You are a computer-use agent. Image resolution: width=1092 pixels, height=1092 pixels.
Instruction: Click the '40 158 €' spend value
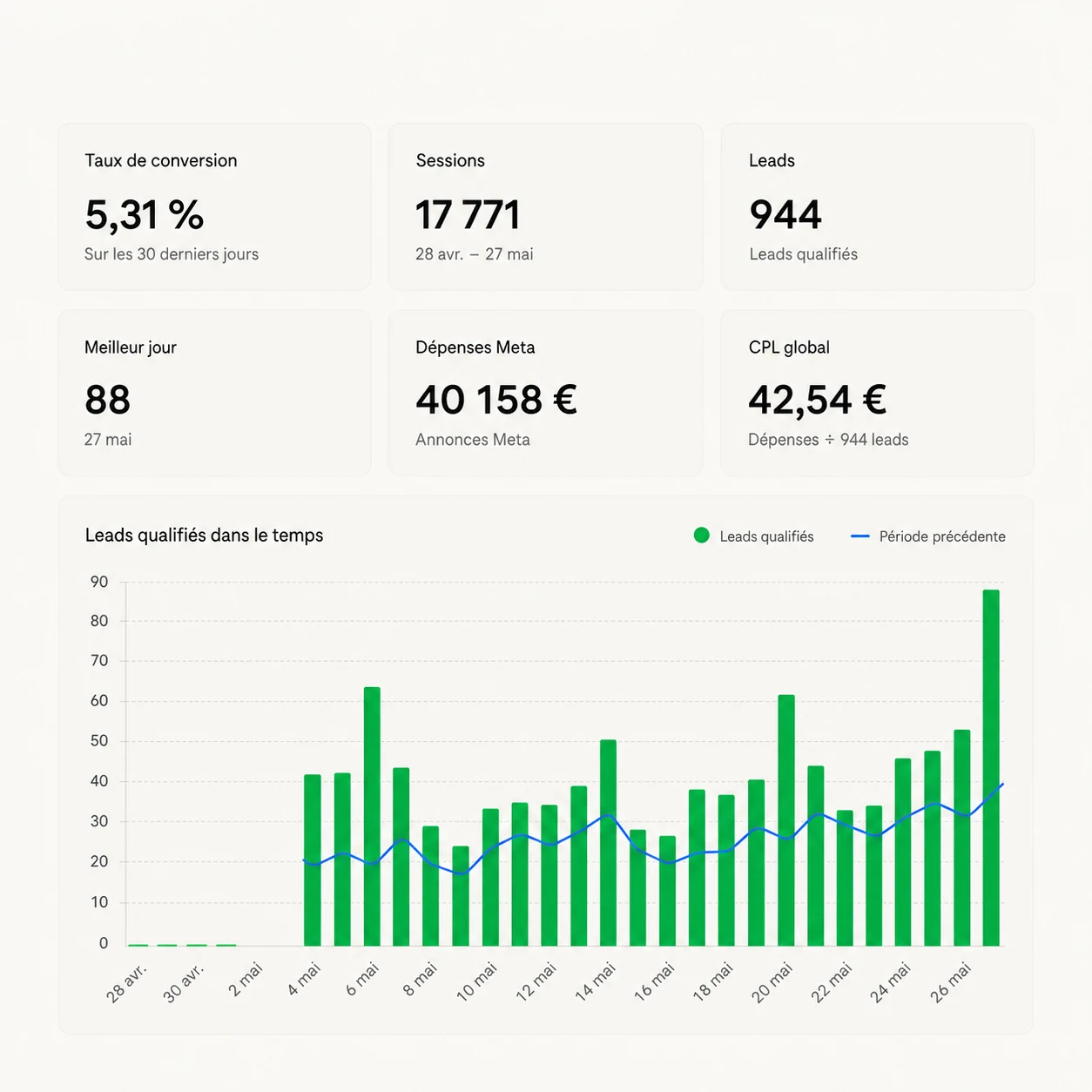click(x=496, y=401)
